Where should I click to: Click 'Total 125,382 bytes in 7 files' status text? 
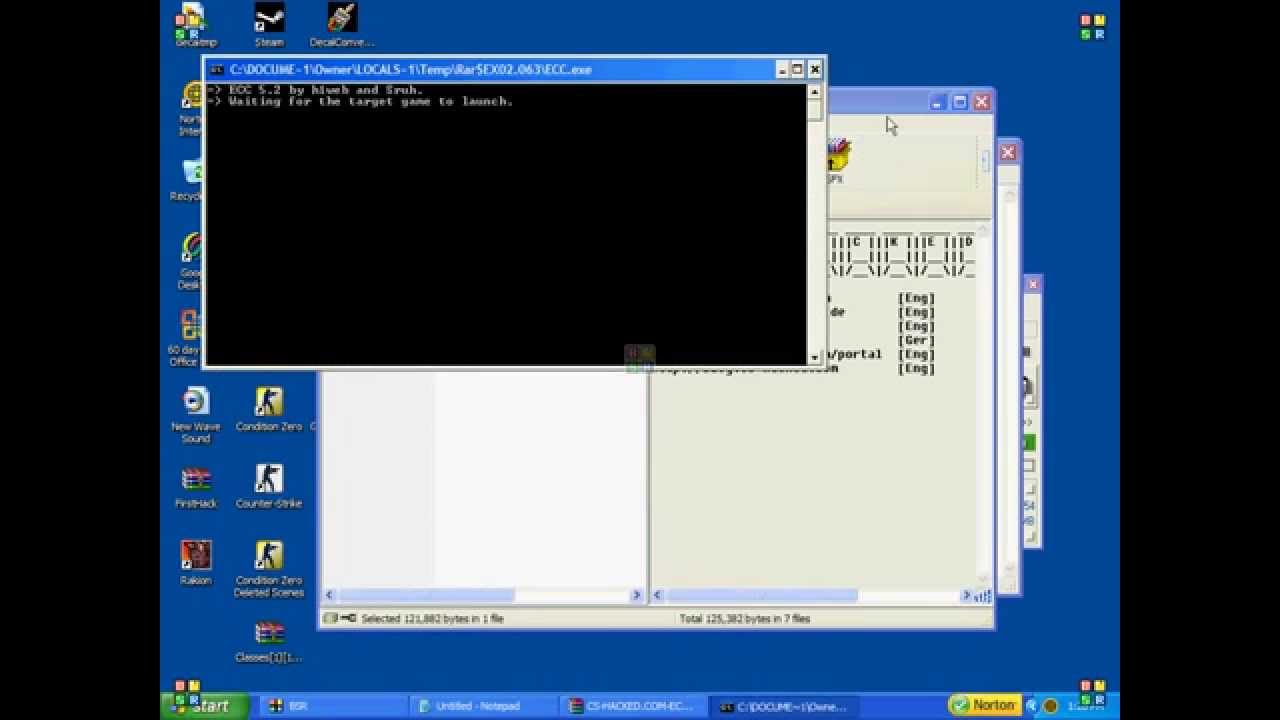(745, 619)
